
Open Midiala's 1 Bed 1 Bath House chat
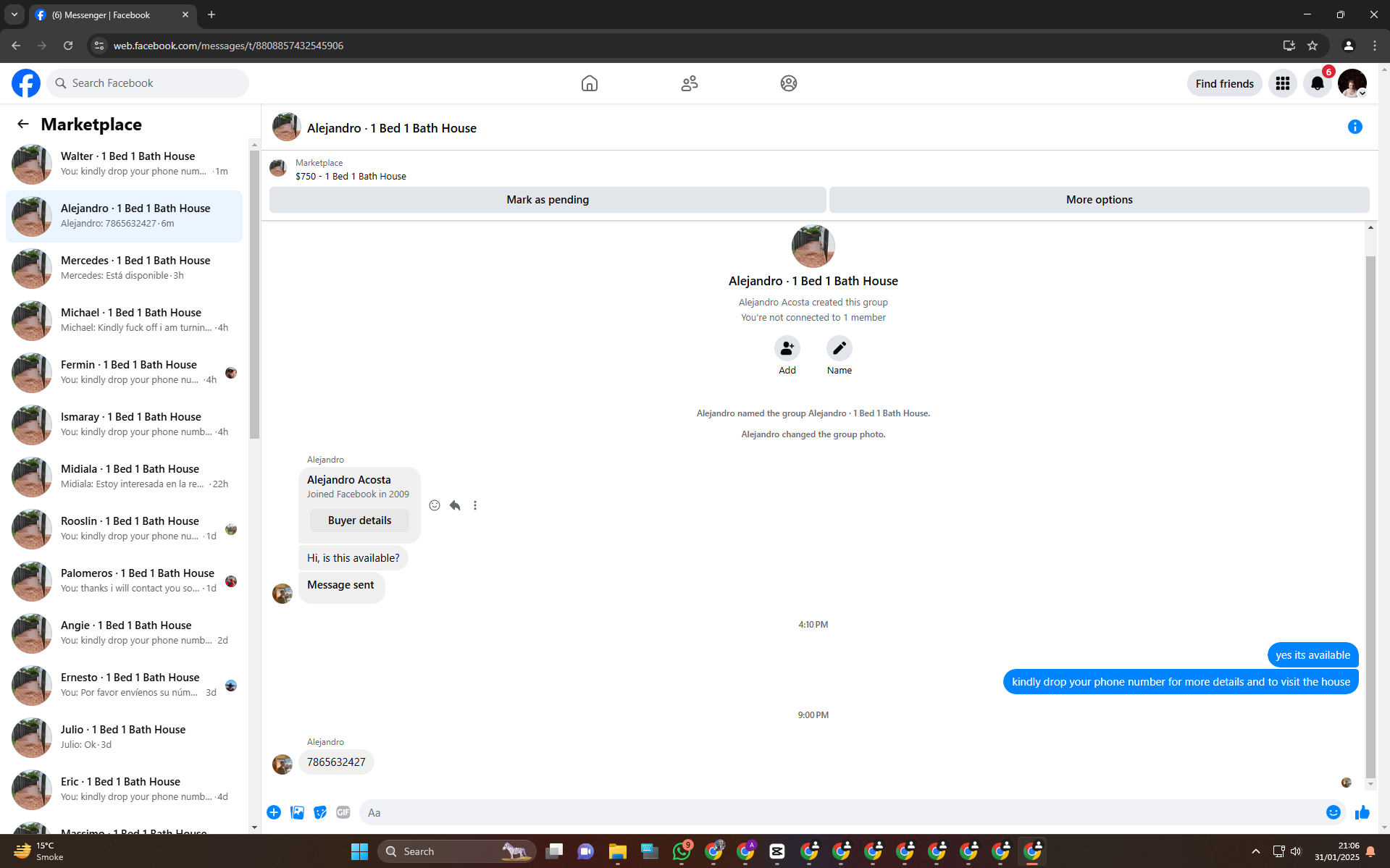coord(124,477)
